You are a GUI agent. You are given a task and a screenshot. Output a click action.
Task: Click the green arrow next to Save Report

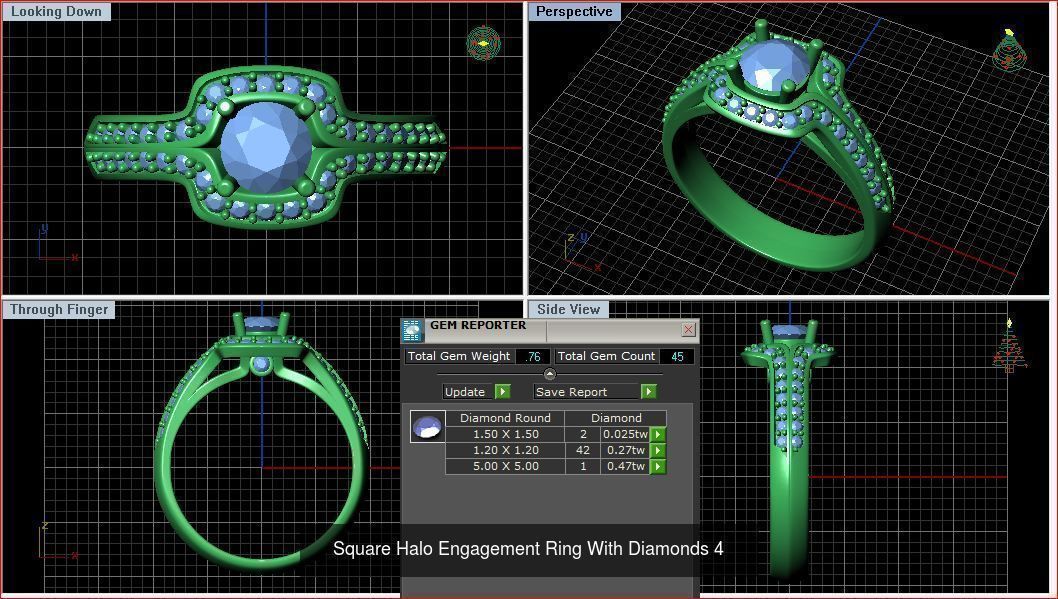pyautogui.click(x=648, y=392)
